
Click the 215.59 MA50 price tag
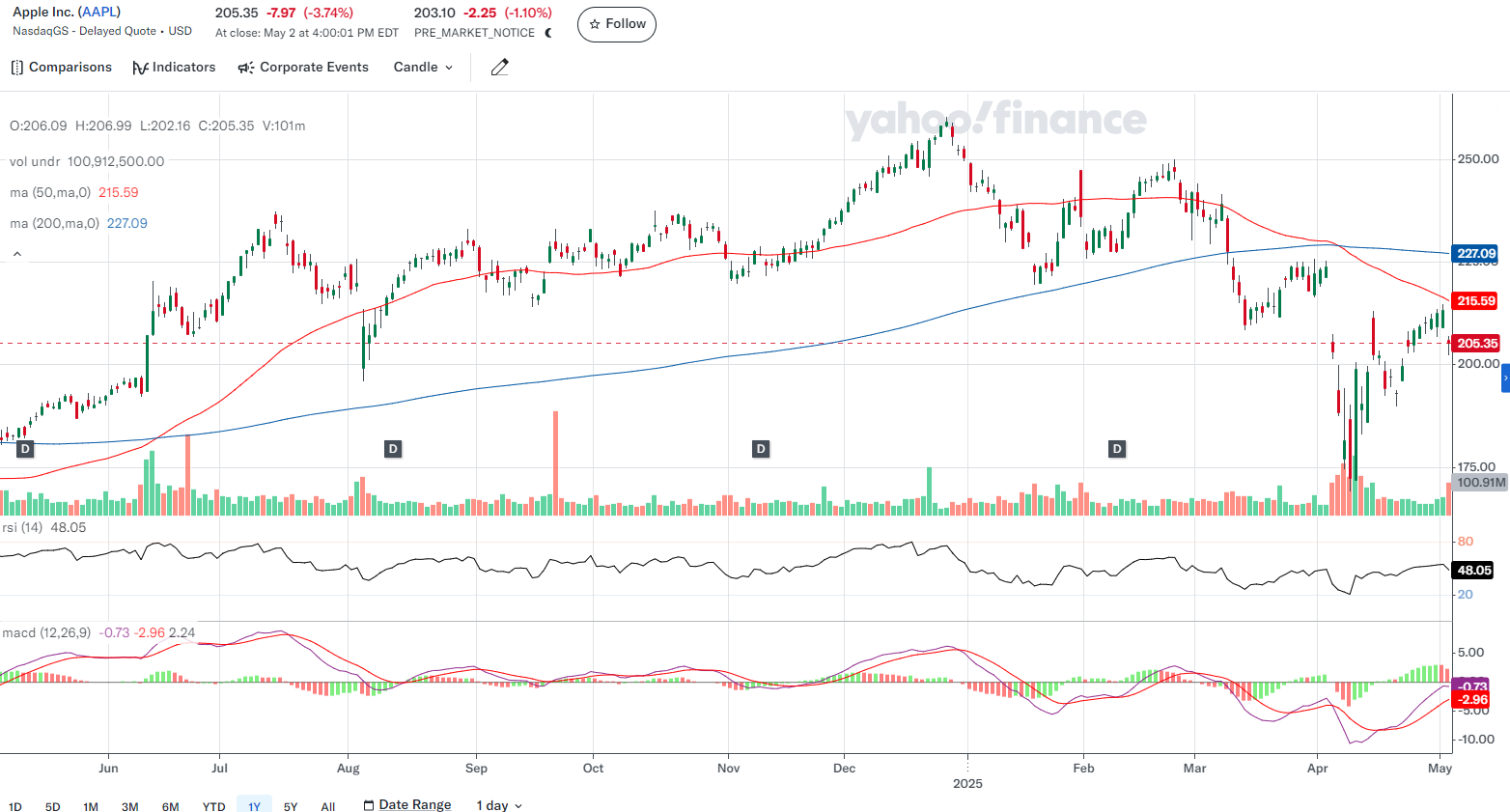click(x=1475, y=301)
